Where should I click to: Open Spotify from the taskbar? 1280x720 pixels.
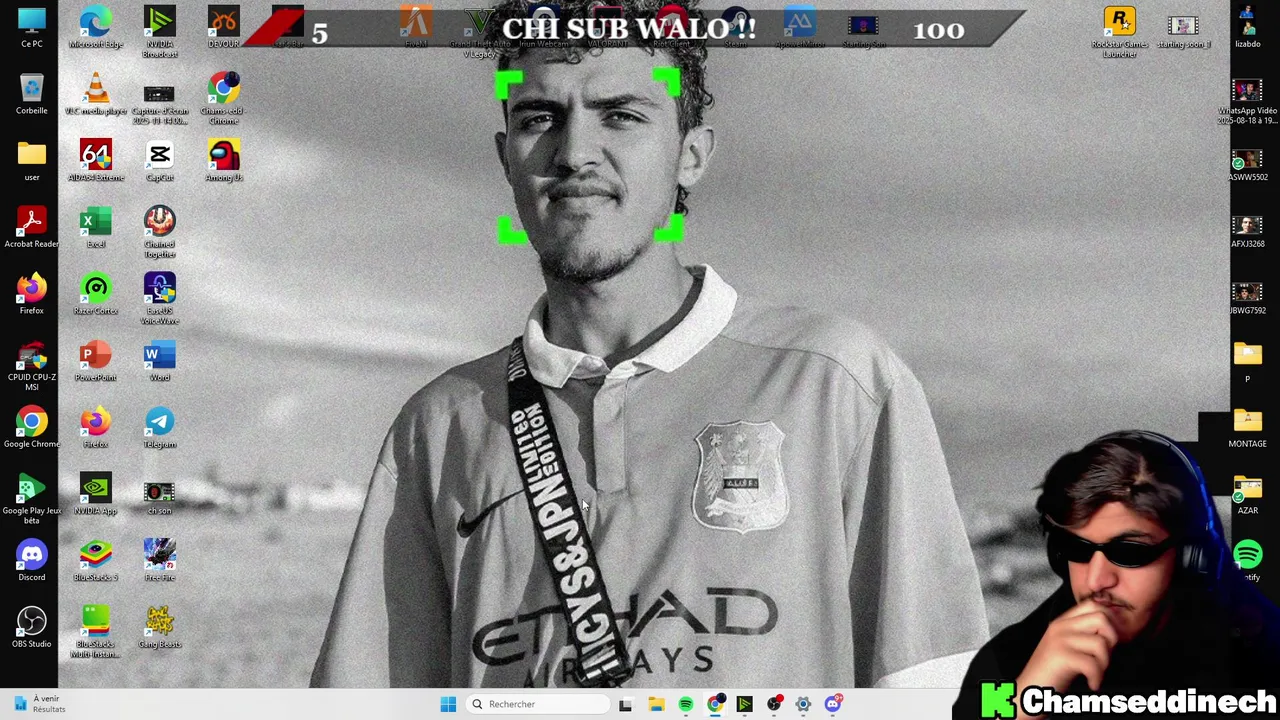[685, 704]
